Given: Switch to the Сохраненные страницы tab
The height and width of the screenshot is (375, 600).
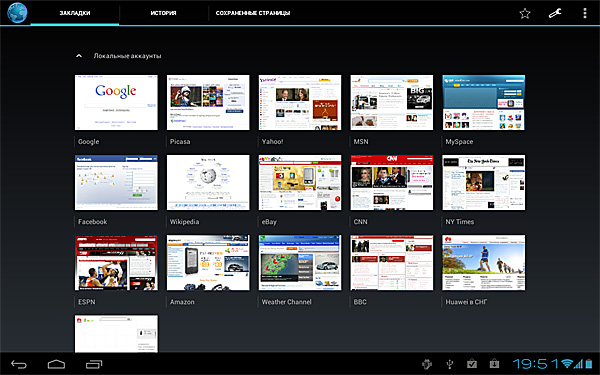Looking at the screenshot, I should (x=253, y=13).
